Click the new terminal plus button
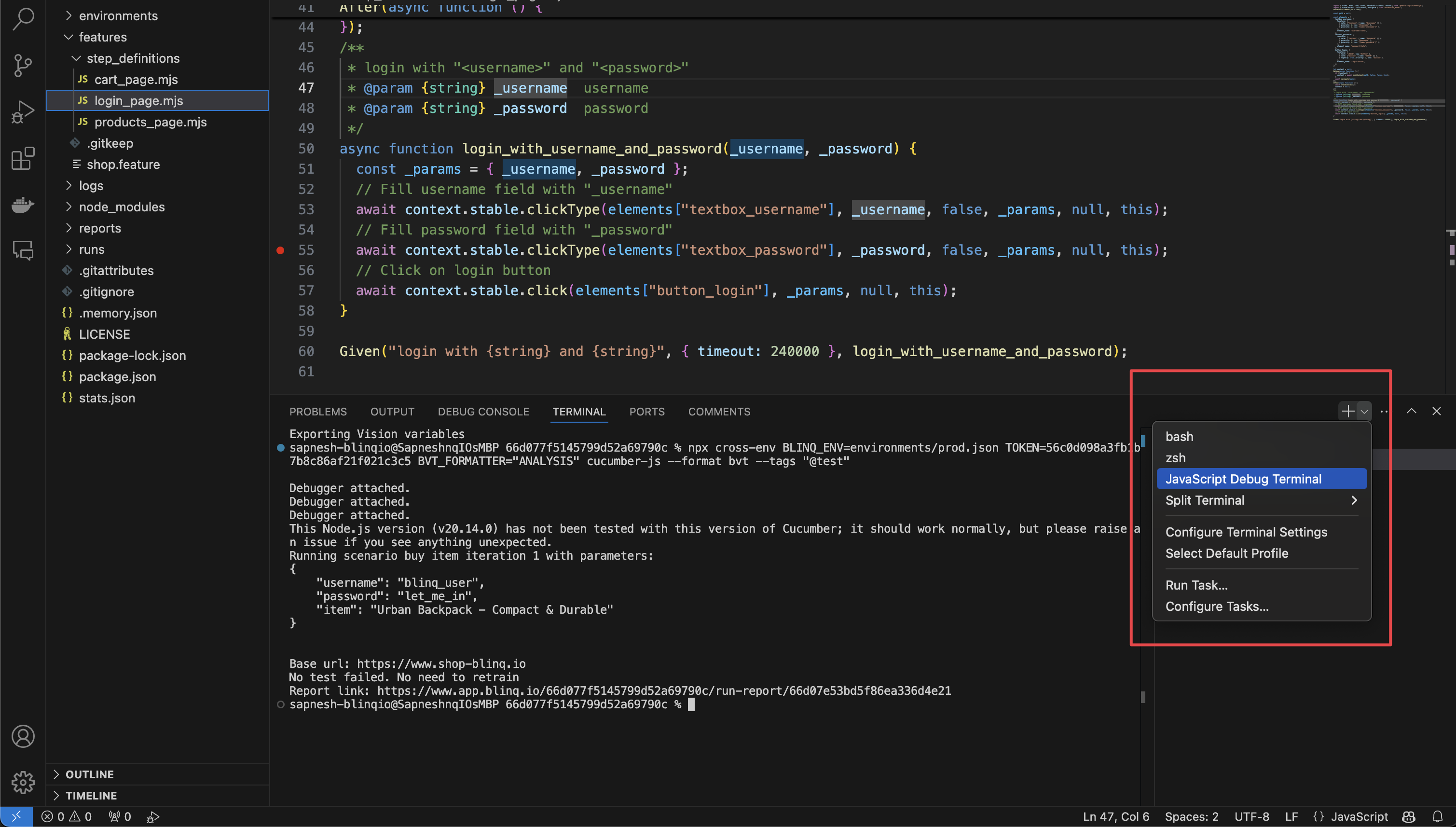 (x=1347, y=411)
